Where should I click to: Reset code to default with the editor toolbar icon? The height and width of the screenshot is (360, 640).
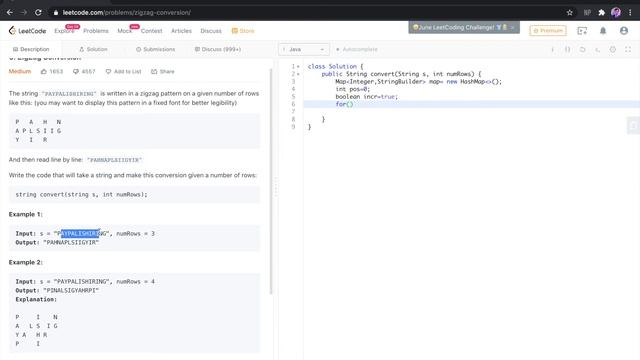pos(582,49)
